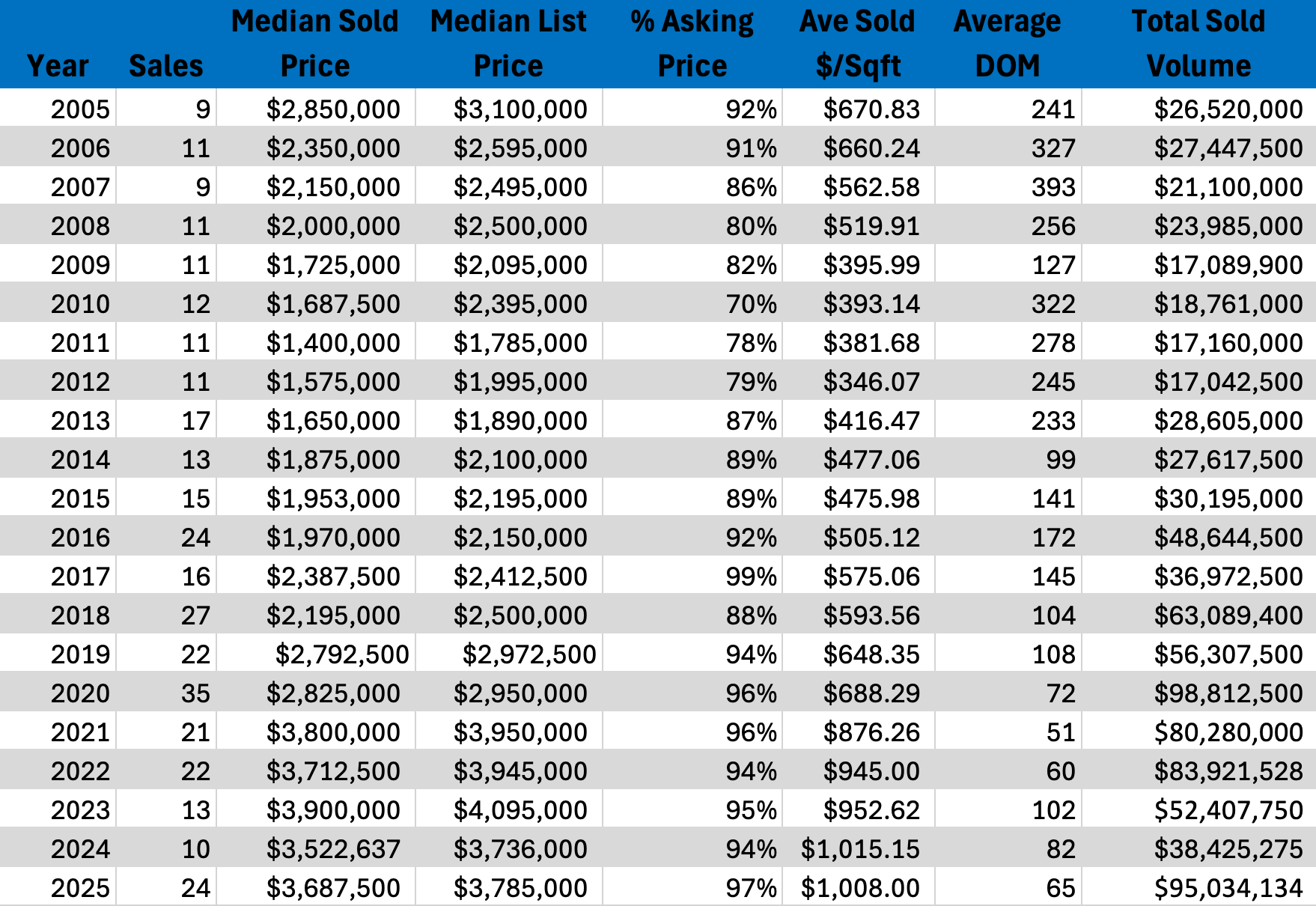Select the Total Sold Volume header
The image size is (1316, 906).
click(1198, 43)
